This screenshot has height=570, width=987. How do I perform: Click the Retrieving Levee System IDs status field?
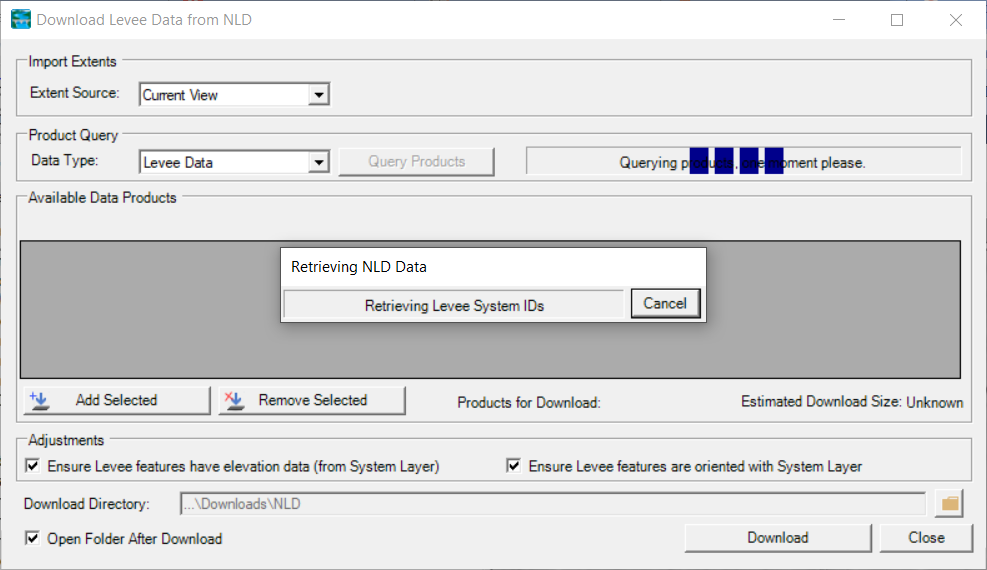point(454,306)
